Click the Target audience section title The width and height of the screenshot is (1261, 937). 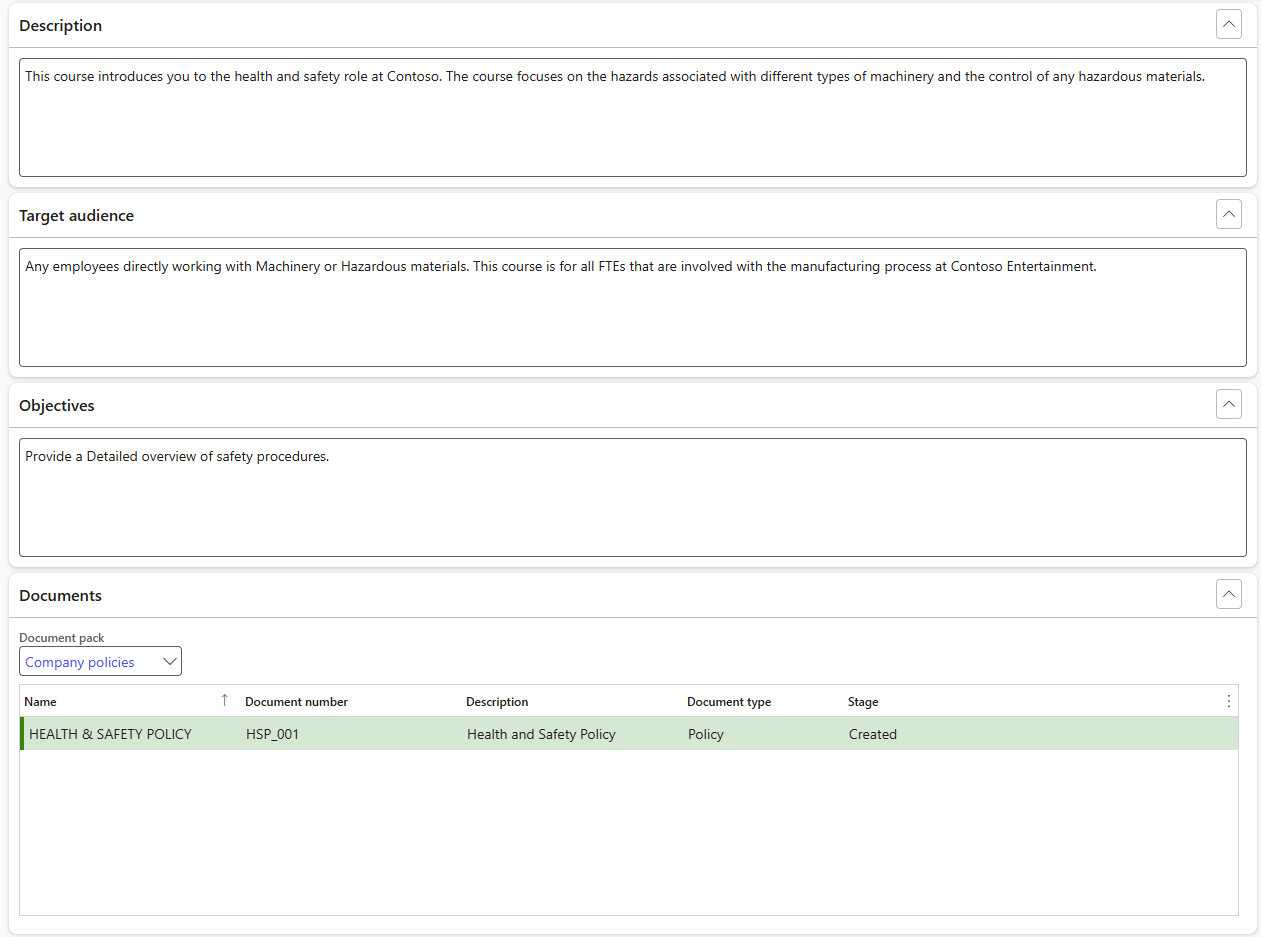coord(77,216)
